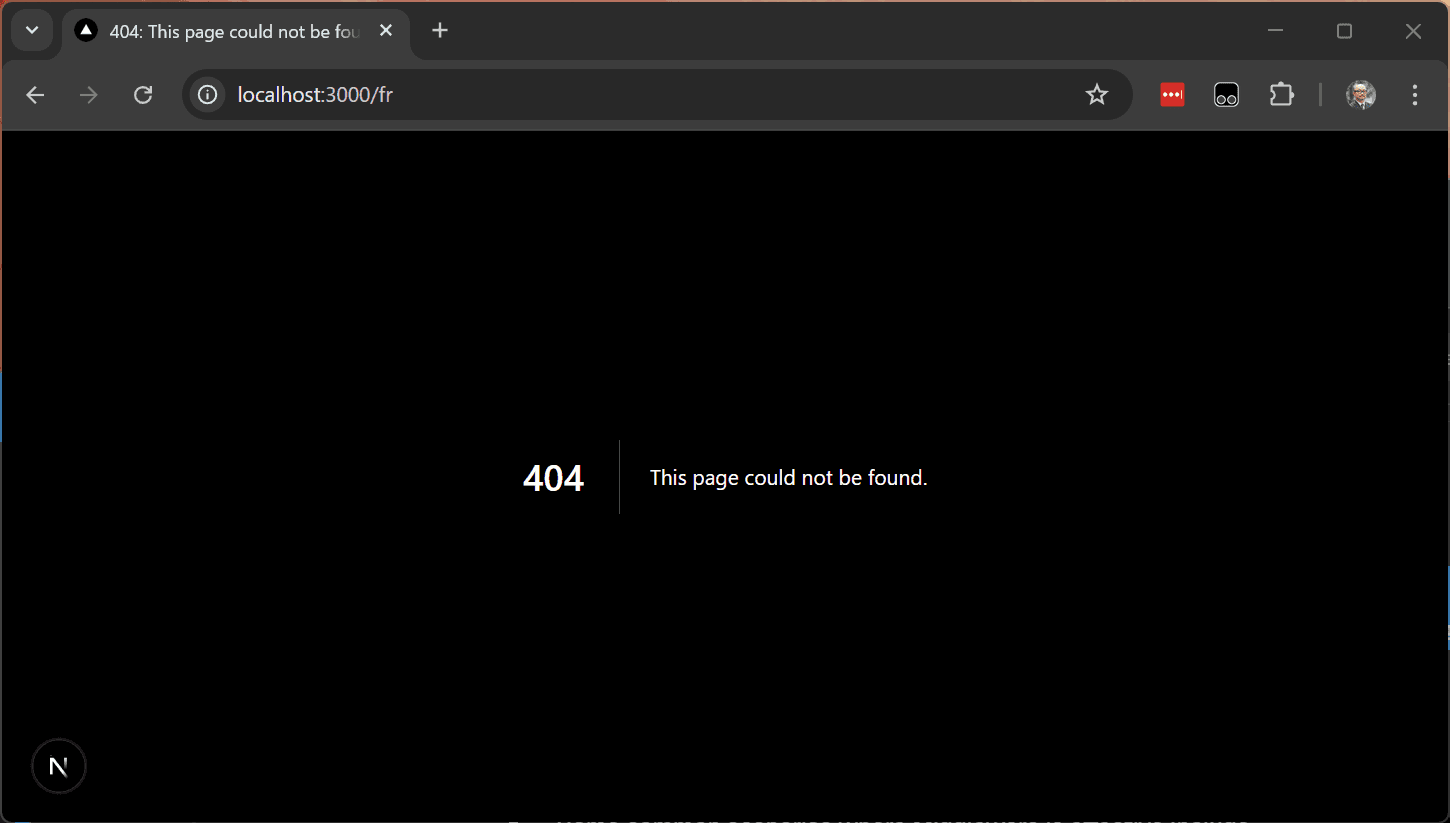Expand the tab search dropdown
Viewport: 1450px width, 823px height.
click(x=32, y=31)
